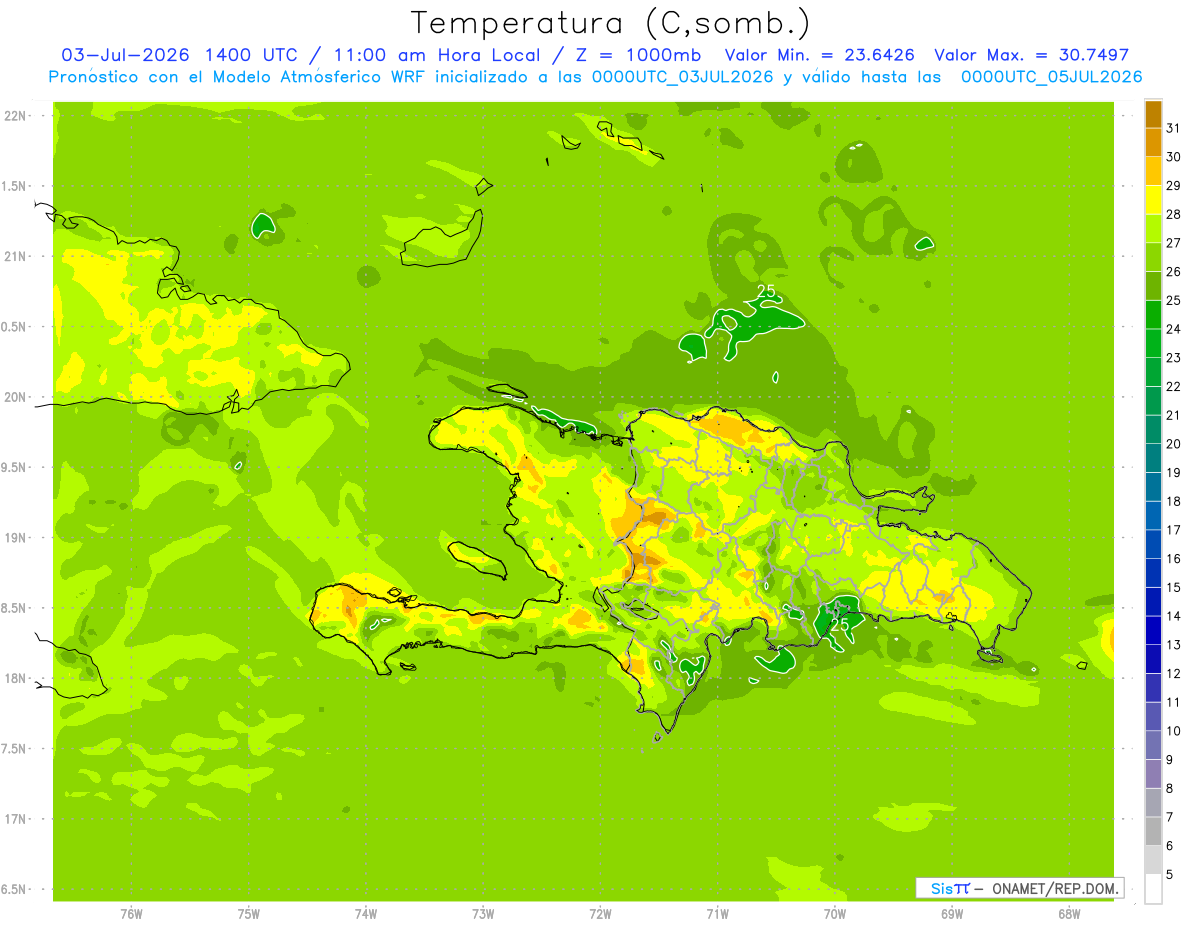Click legend value 24
This screenshot has width=1200, height=927.
point(1173,329)
